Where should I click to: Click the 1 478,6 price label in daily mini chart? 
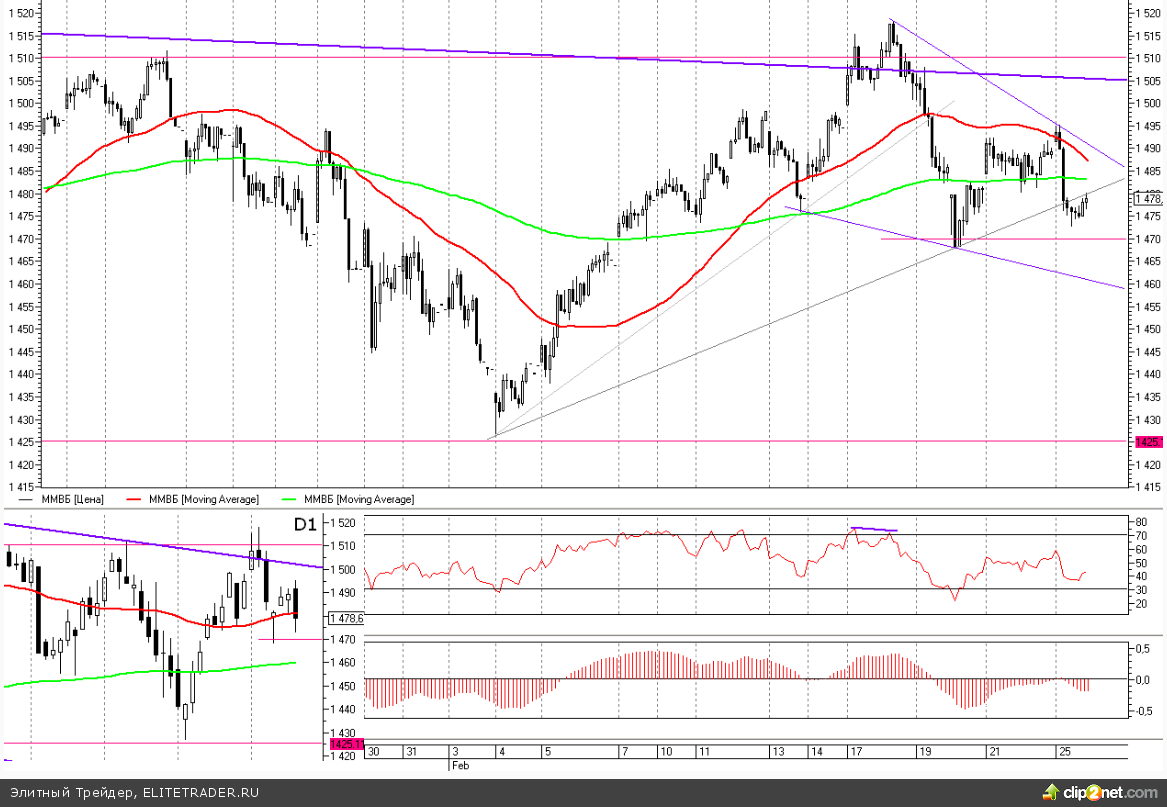pyautogui.click(x=346, y=618)
